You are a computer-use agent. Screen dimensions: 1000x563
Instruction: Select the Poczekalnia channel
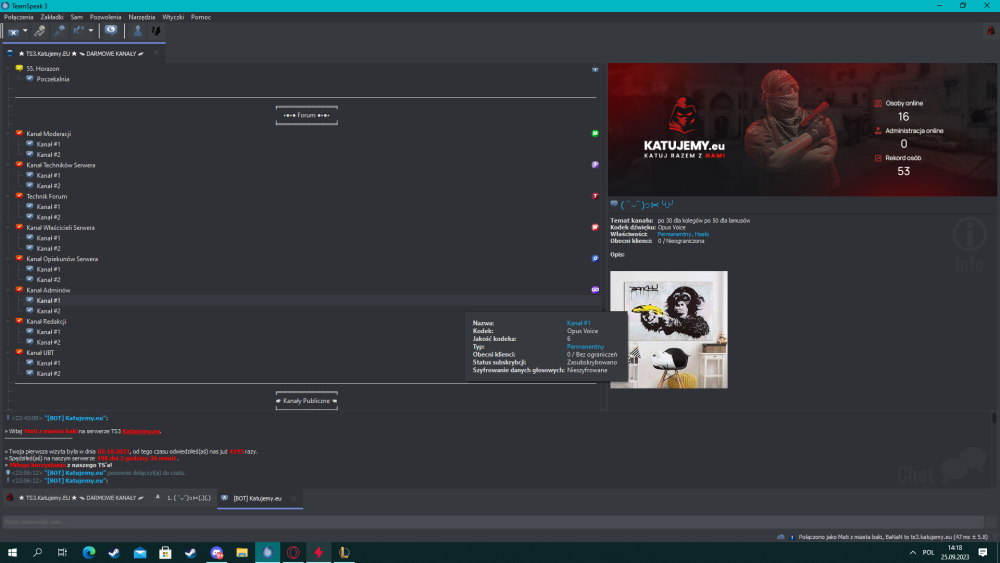tap(53, 79)
